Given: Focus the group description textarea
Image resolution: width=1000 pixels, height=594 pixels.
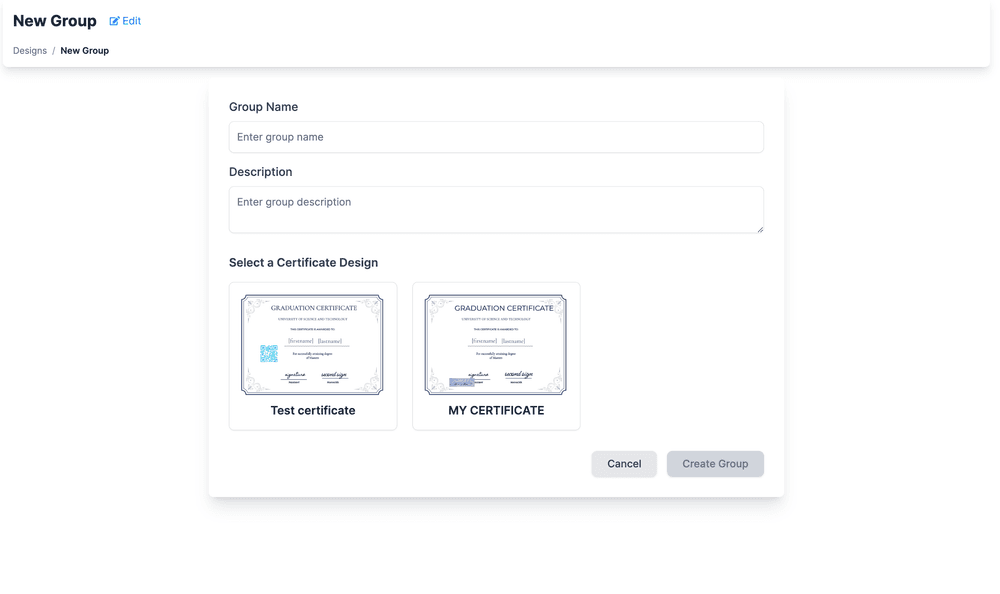Looking at the screenshot, I should pyautogui.click(x=496, y=210).
